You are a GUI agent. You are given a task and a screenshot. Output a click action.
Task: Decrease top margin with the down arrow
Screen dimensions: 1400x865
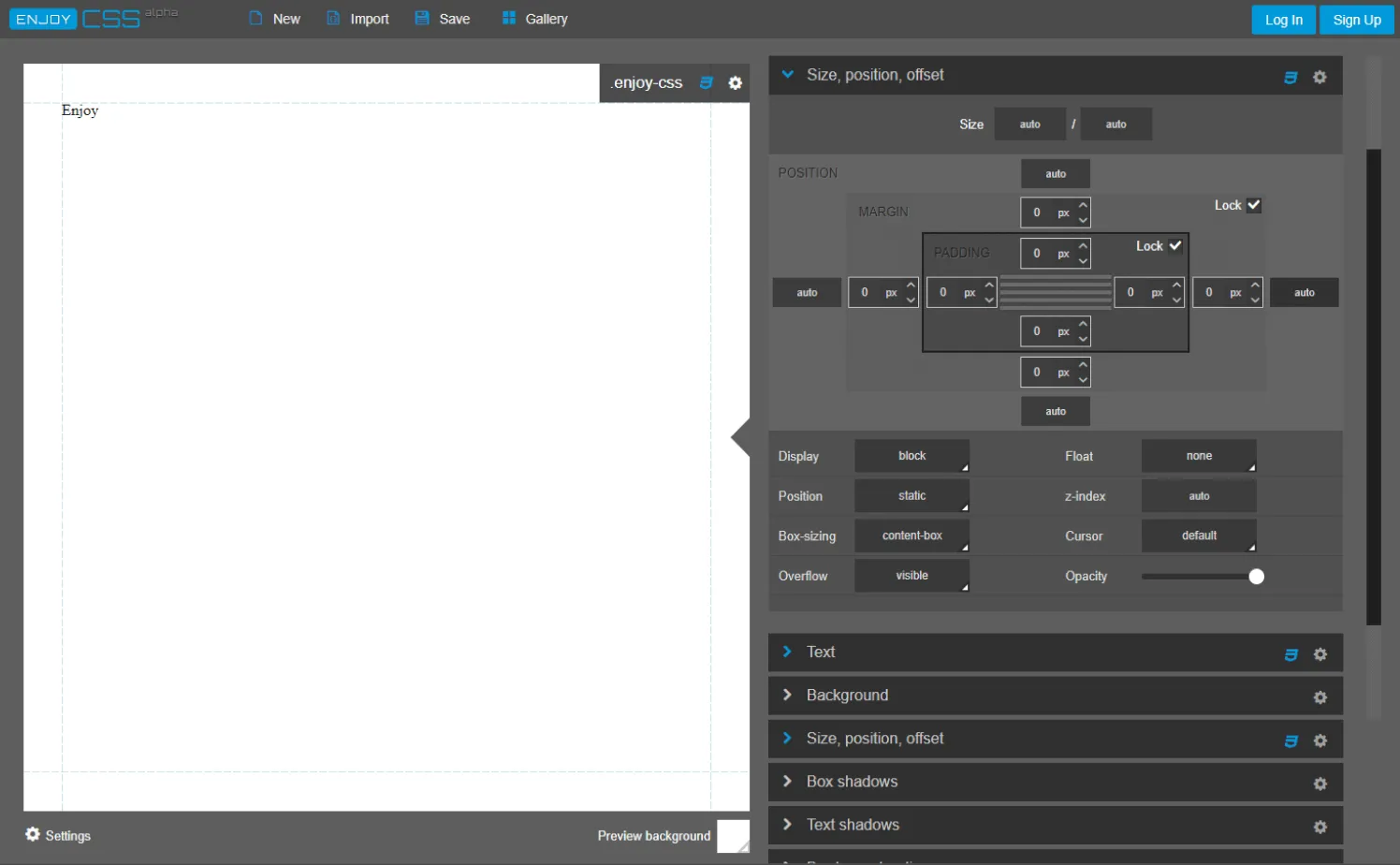(1083, 220)
